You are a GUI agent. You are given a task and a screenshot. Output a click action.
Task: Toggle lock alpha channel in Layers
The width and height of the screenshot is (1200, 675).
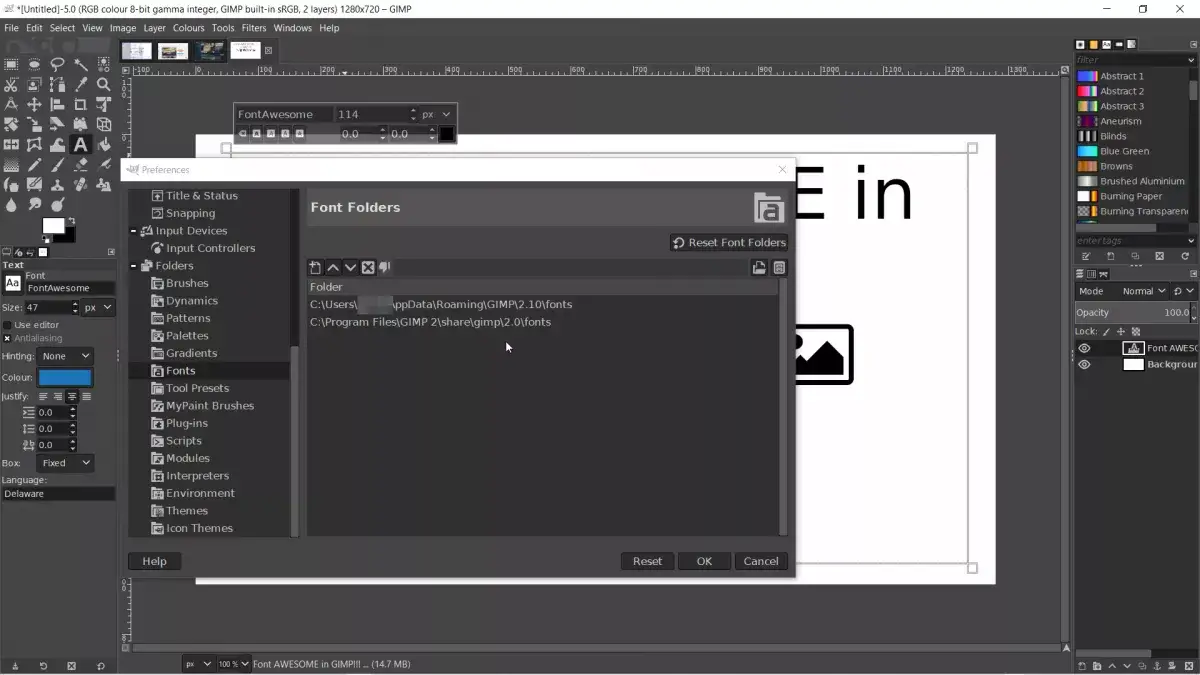pos(1136,331)
